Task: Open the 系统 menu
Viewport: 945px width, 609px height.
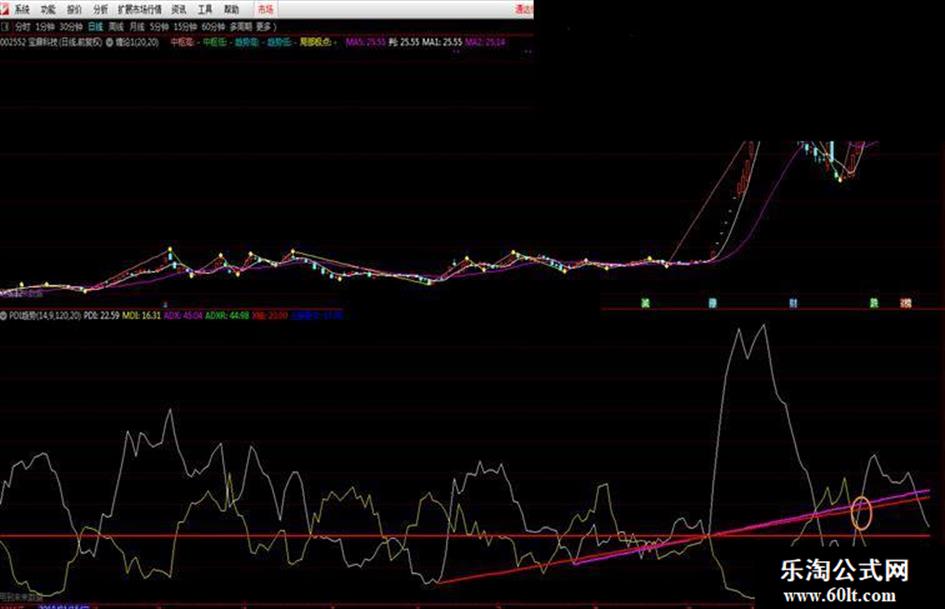Action: (x=22, y=8)
